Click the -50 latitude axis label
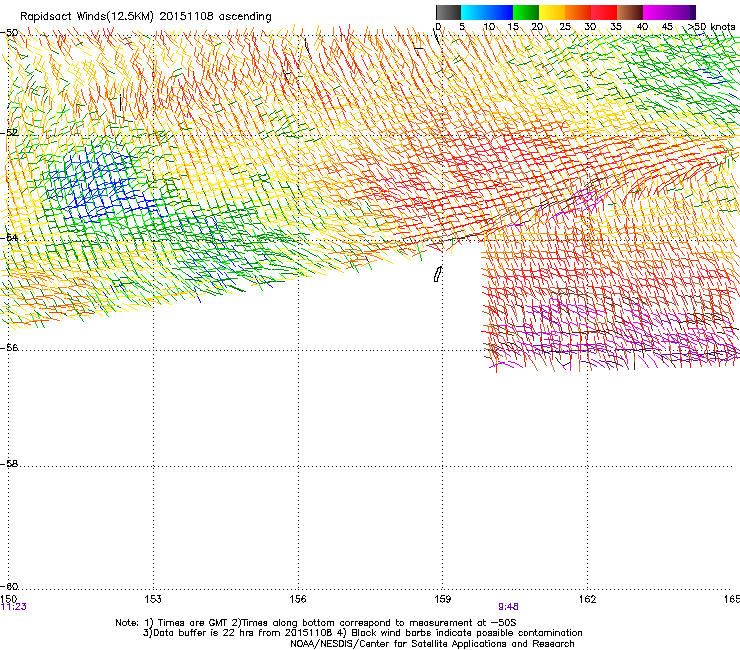The height and width of the screenshot is (650, 740). point(9,33)
